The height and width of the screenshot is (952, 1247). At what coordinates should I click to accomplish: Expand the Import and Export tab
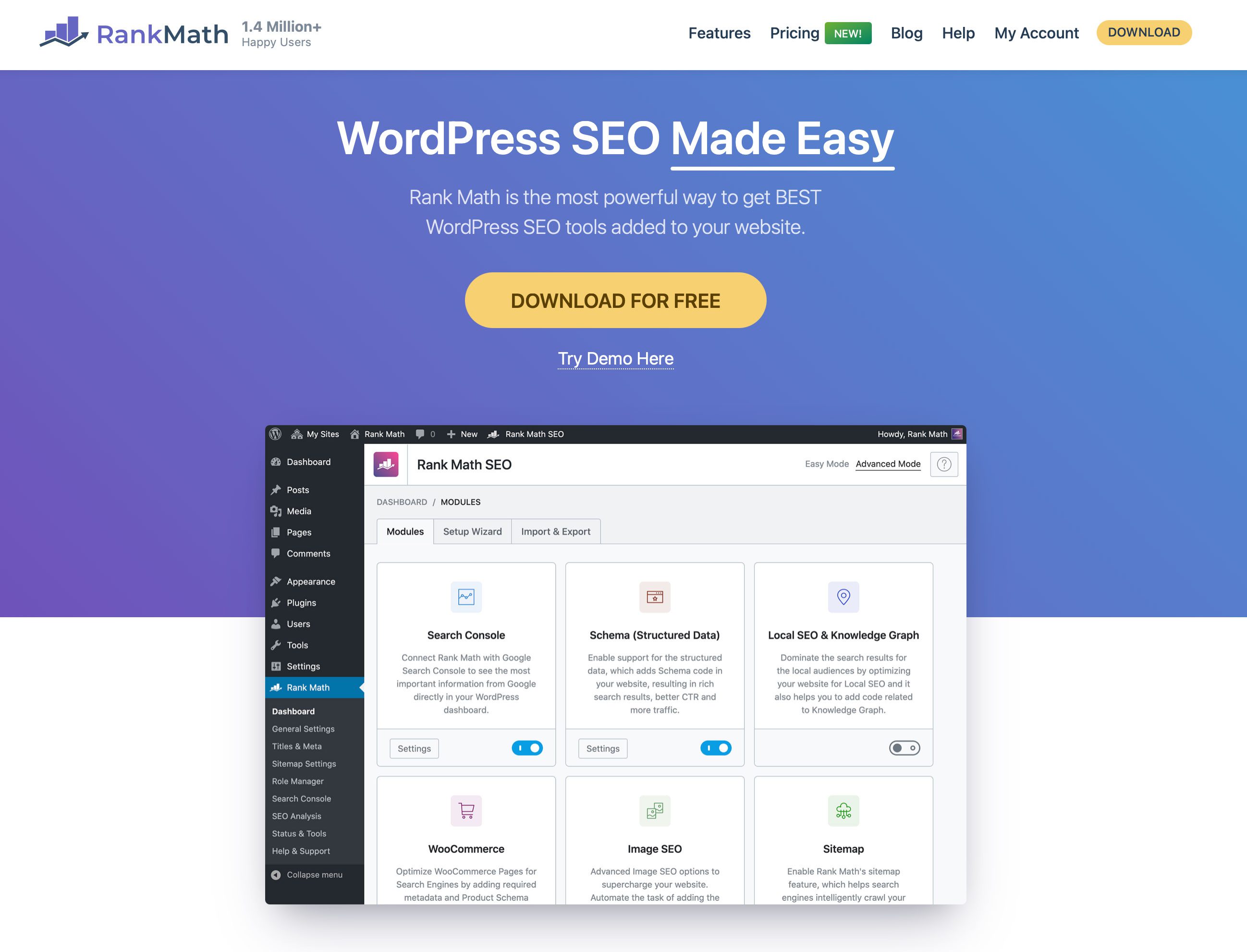(x=555, y=532)
